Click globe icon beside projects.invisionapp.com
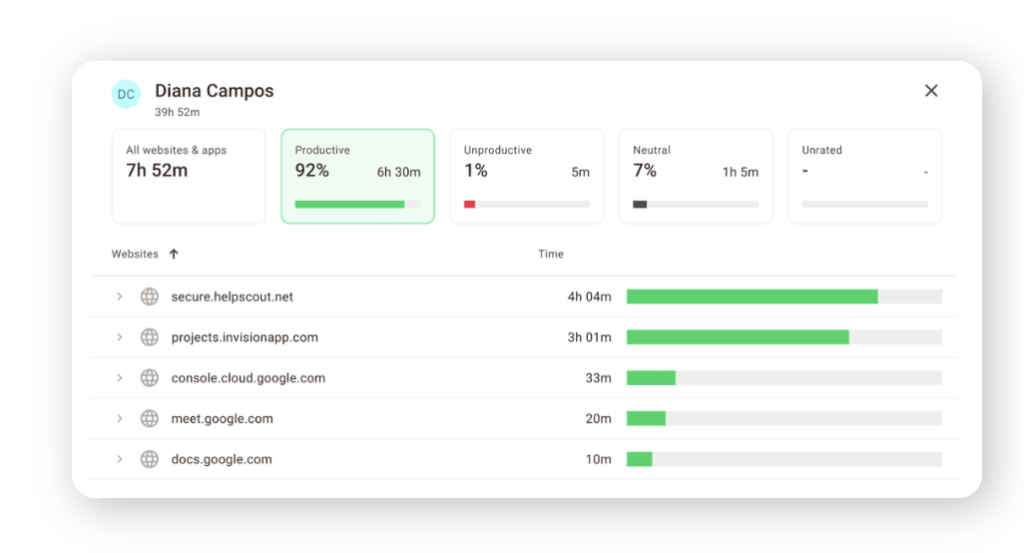Screen dimensions: 1024x553 coord(150,337)
